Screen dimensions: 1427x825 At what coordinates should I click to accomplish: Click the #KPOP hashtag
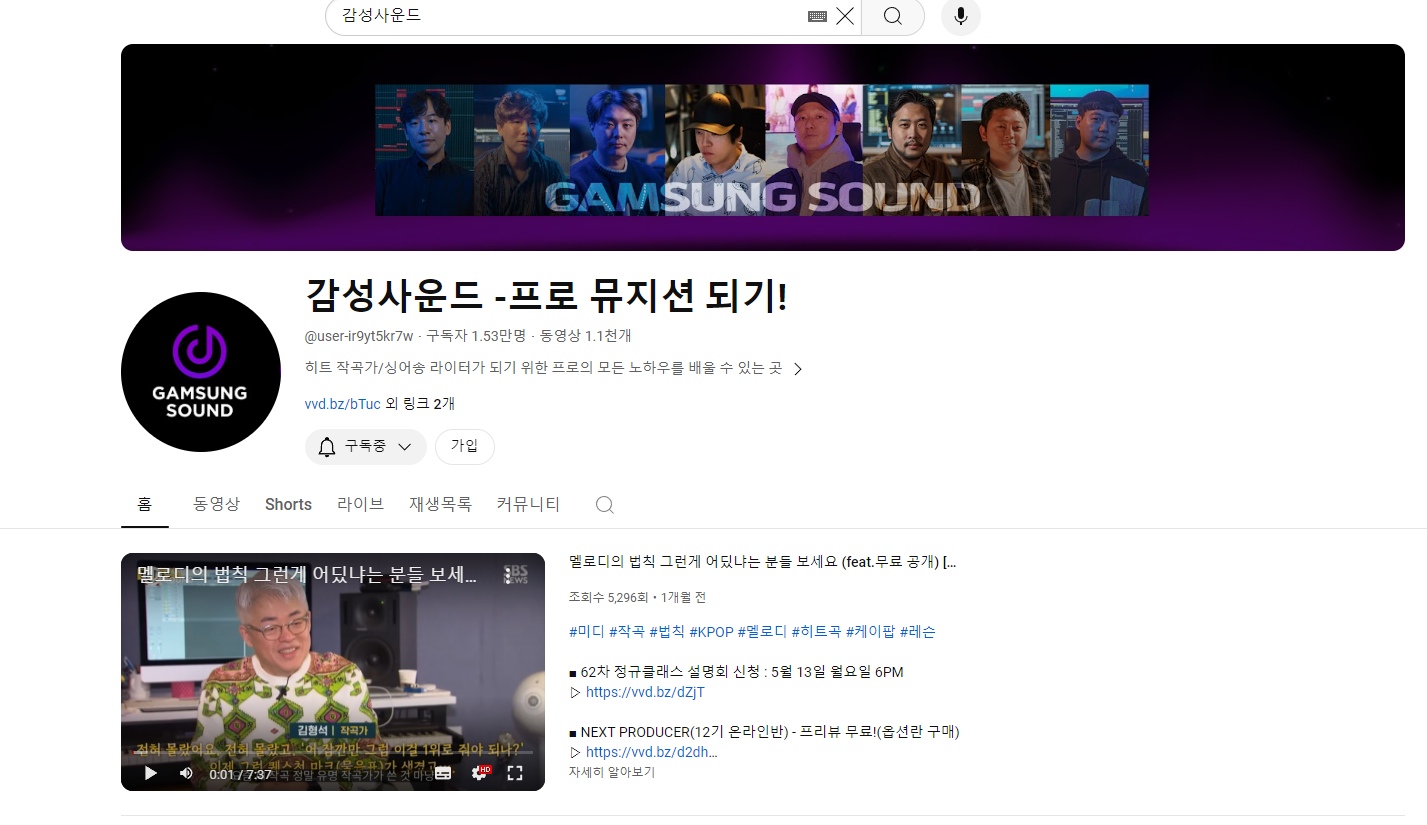(711, 632)
